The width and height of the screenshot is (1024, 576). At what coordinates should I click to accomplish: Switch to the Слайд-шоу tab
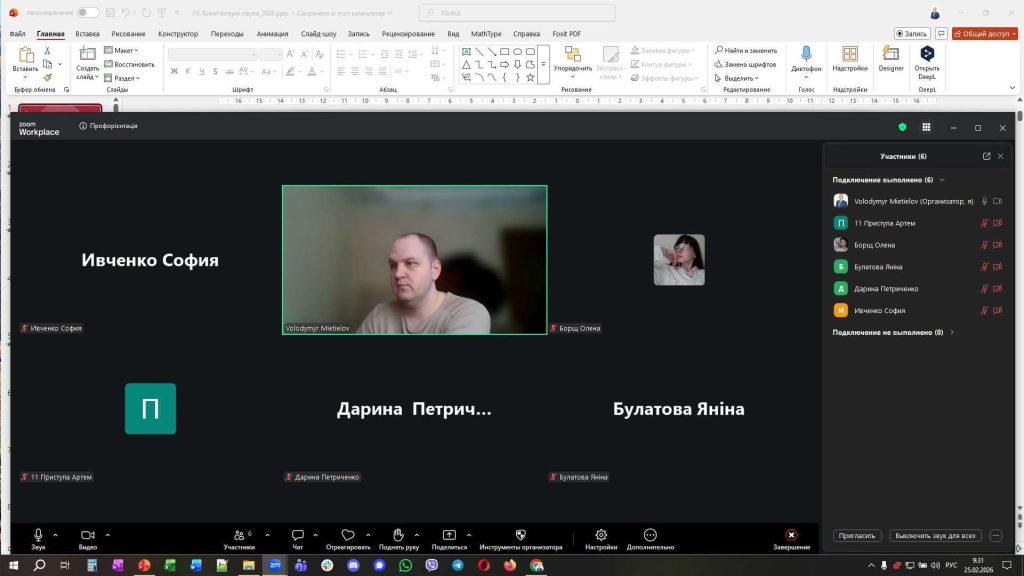point(317,33)
